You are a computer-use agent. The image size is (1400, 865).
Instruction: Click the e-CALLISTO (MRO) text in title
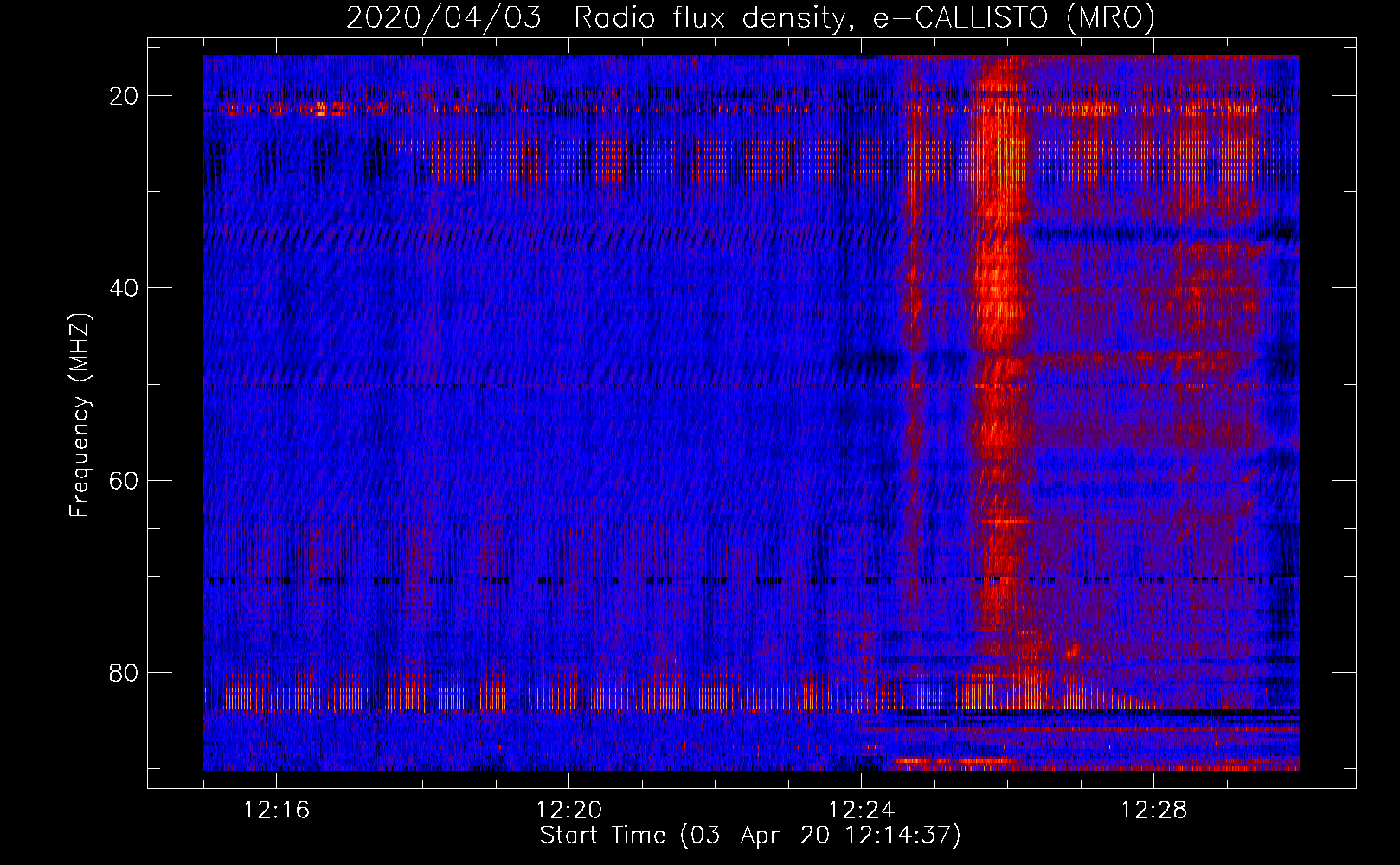(x=1013, y=17)
